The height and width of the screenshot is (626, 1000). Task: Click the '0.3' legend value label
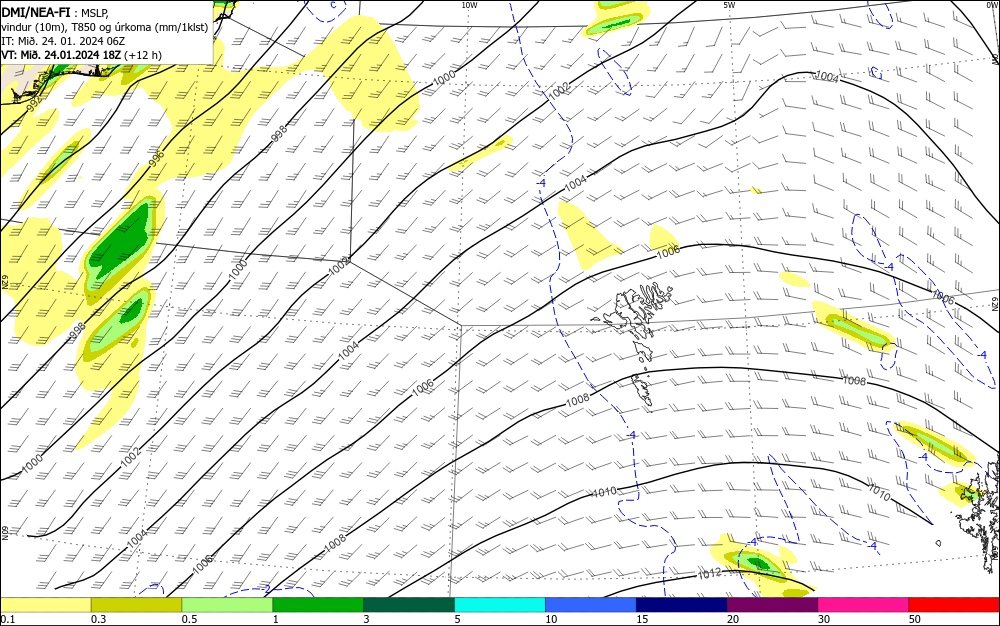tap(98, 619)
